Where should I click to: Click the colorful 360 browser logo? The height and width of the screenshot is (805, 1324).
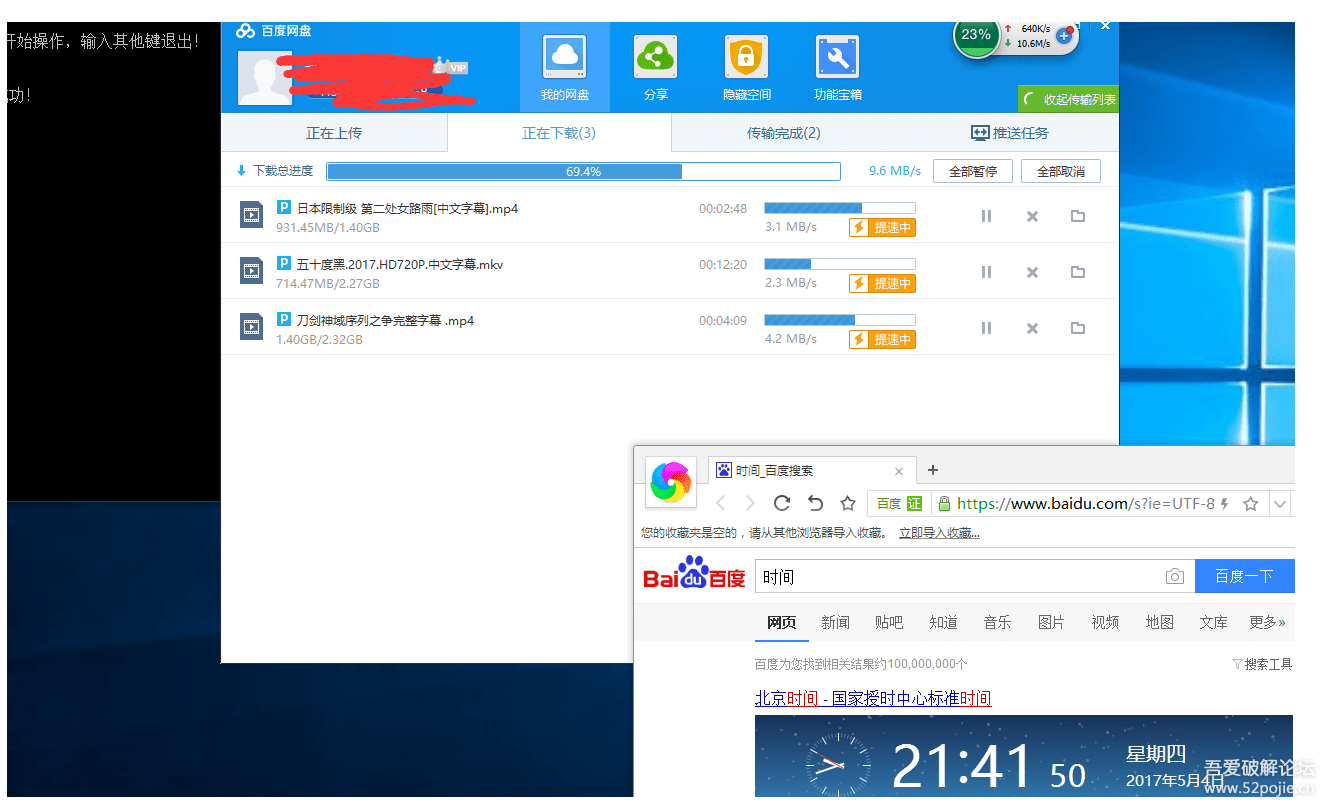tap(671, 483)
